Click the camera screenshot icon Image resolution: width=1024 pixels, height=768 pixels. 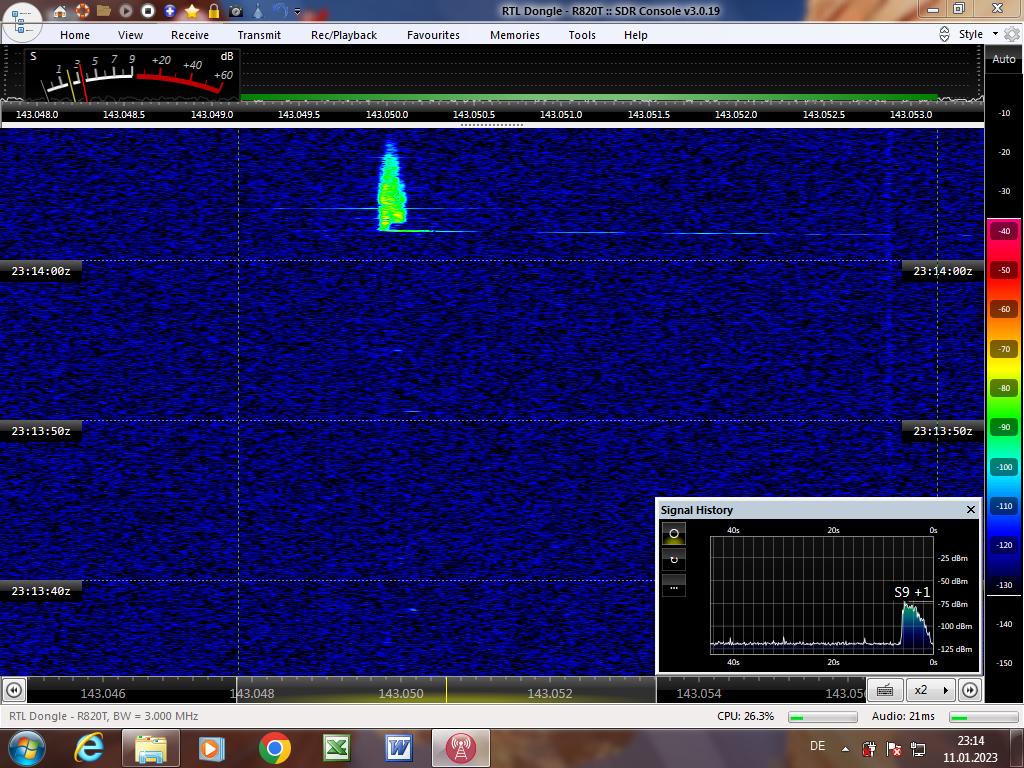click(236, 11)
